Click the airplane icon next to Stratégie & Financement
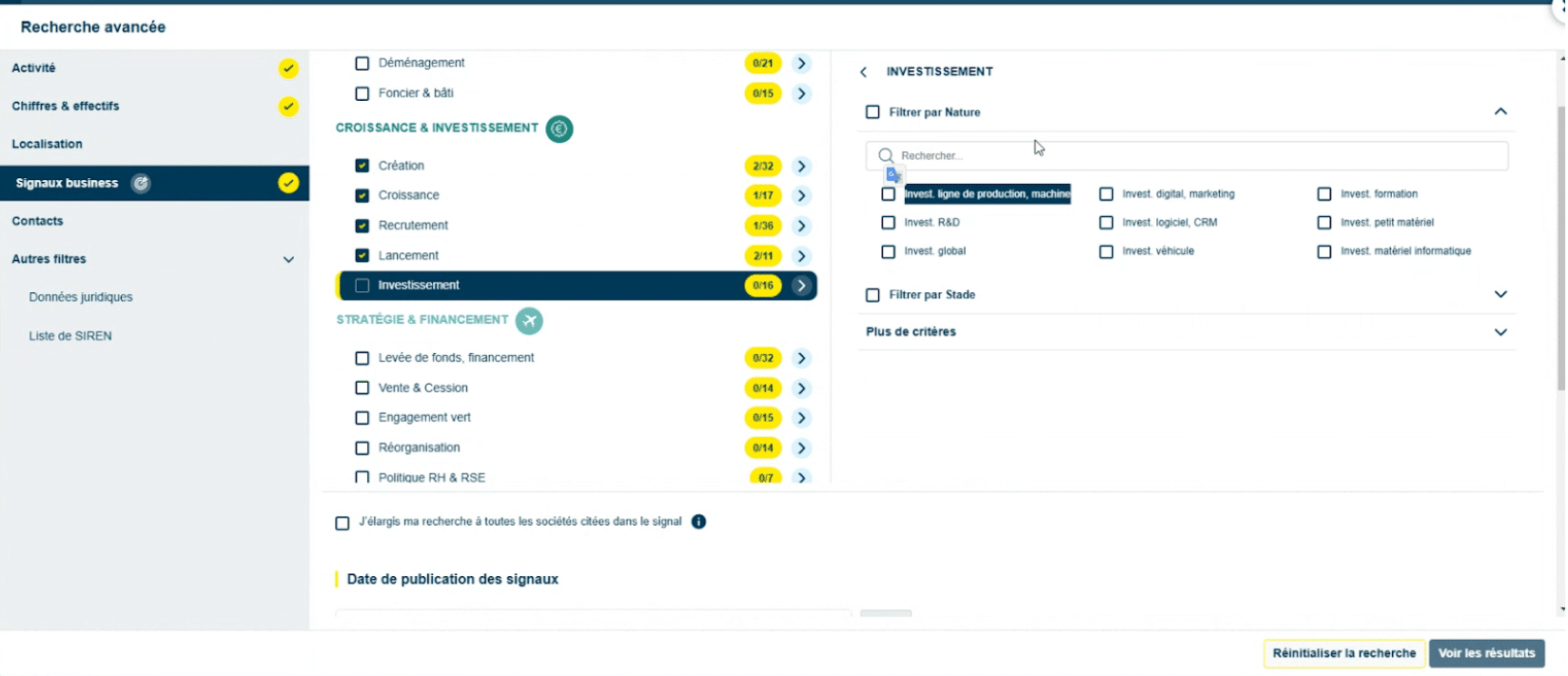Screen dimensions: 1568x676 [x=529, y=321]
